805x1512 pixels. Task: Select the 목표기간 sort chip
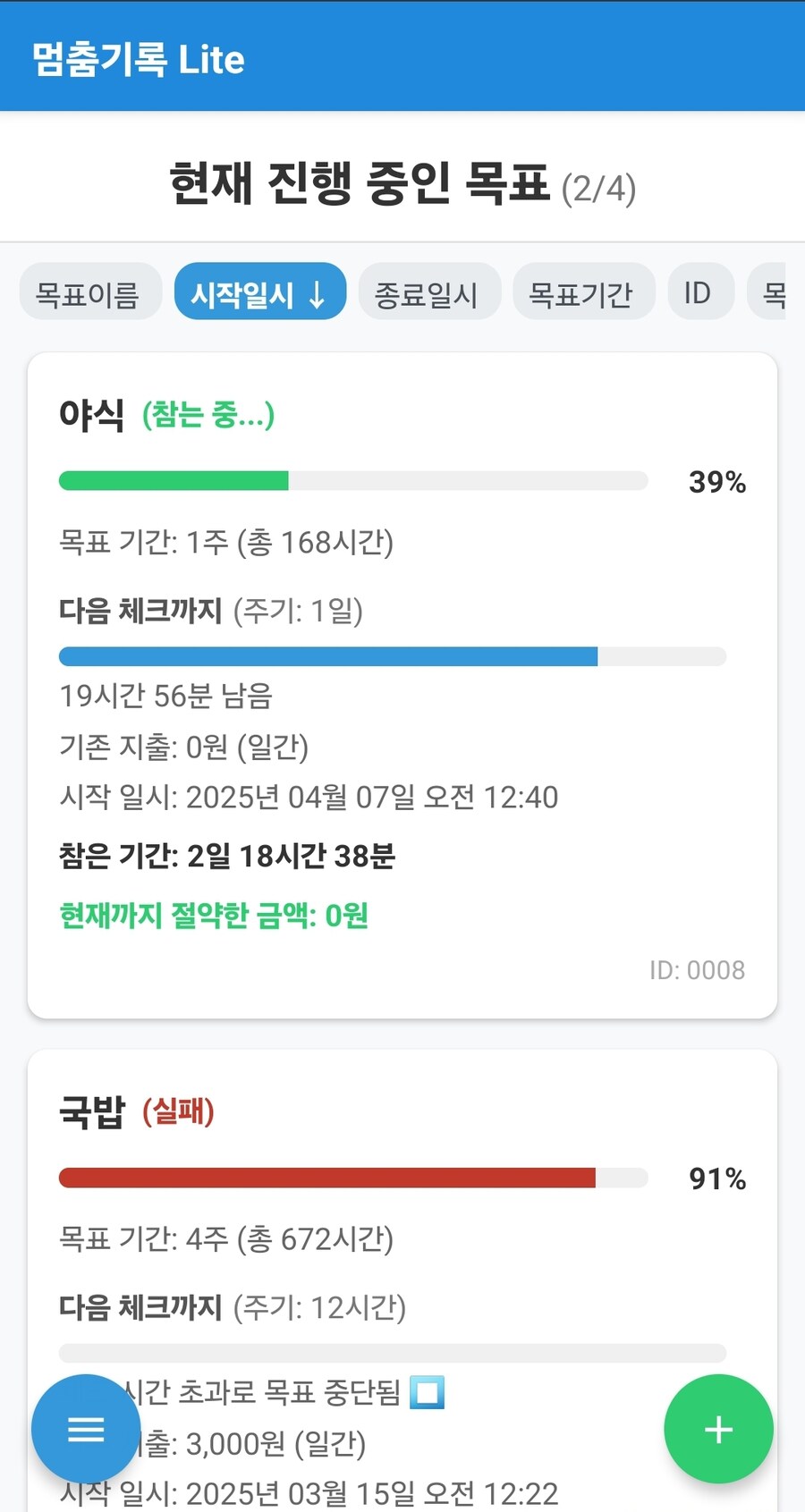pos(583,291)
